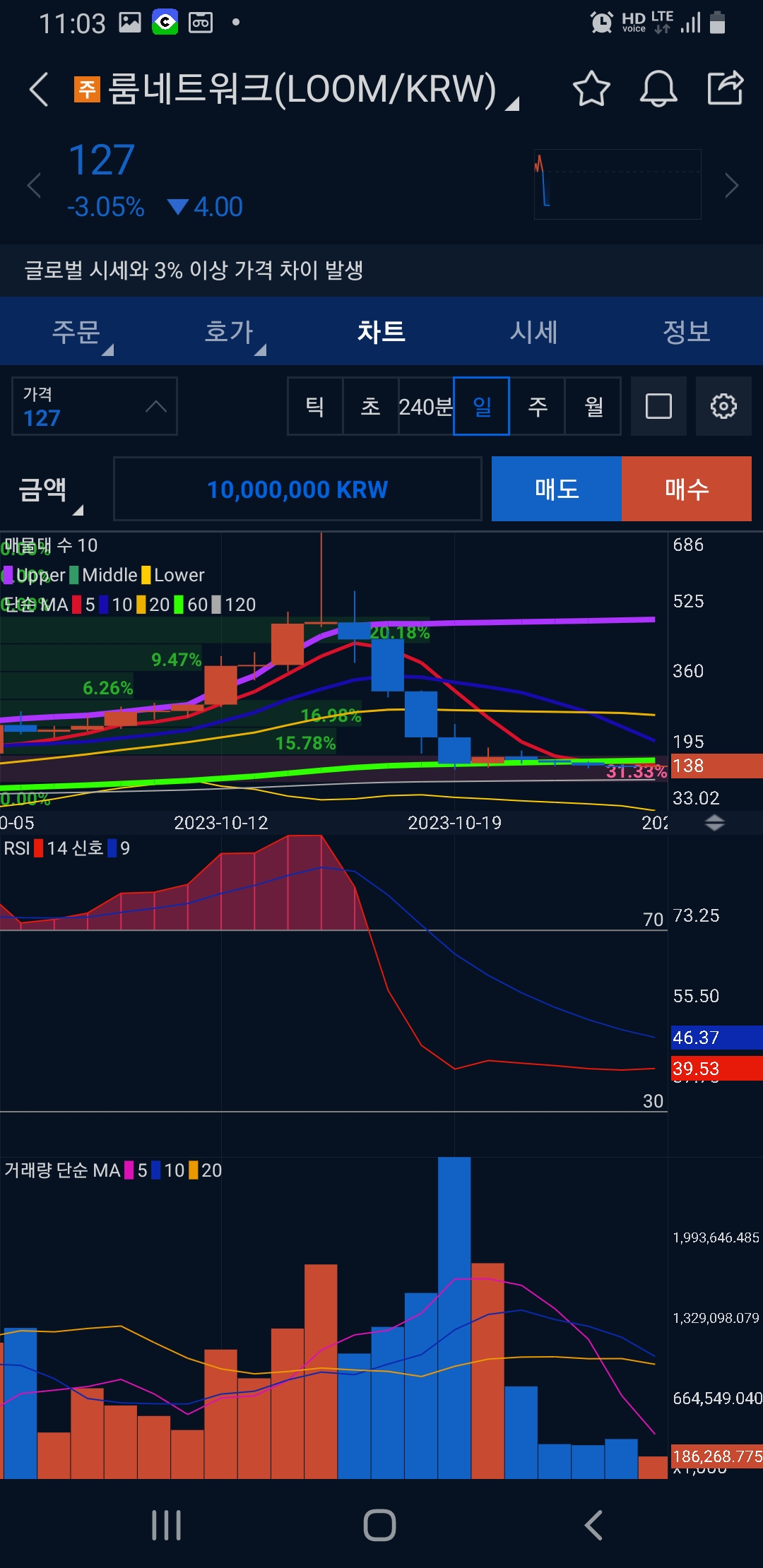Screen dimensions: 763x1568
Task: Tap the alarm clock status icon
Action: tap(601, 23)
